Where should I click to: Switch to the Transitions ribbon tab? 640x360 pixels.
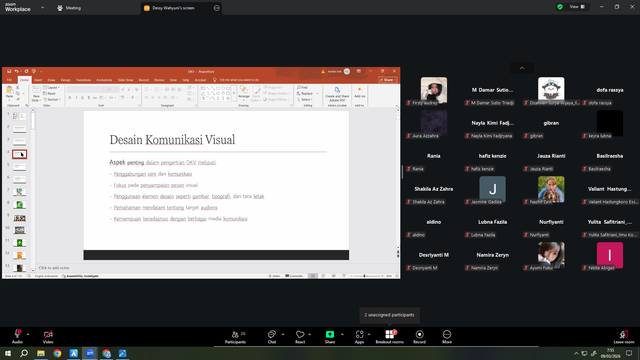(x=83, y=80)
